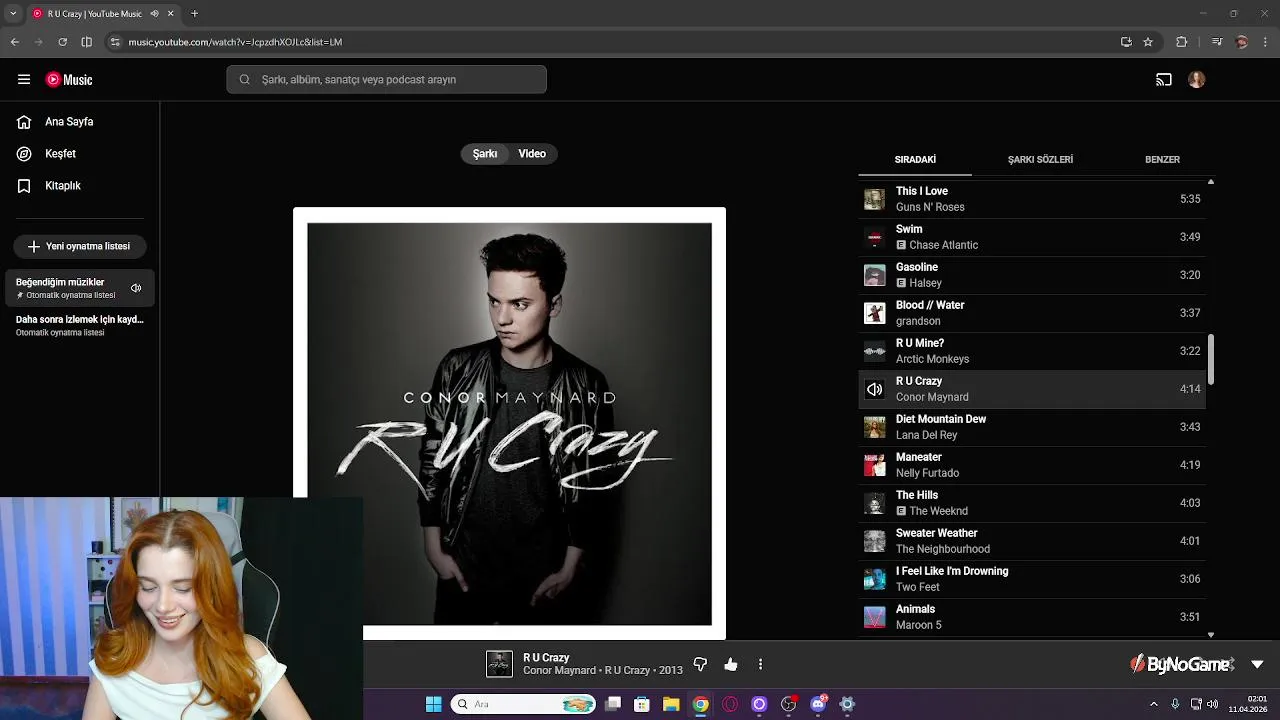The image size is (1280, 720).
Task: Mute the tab via the tab speaker icon
Action: coord(154,14)
